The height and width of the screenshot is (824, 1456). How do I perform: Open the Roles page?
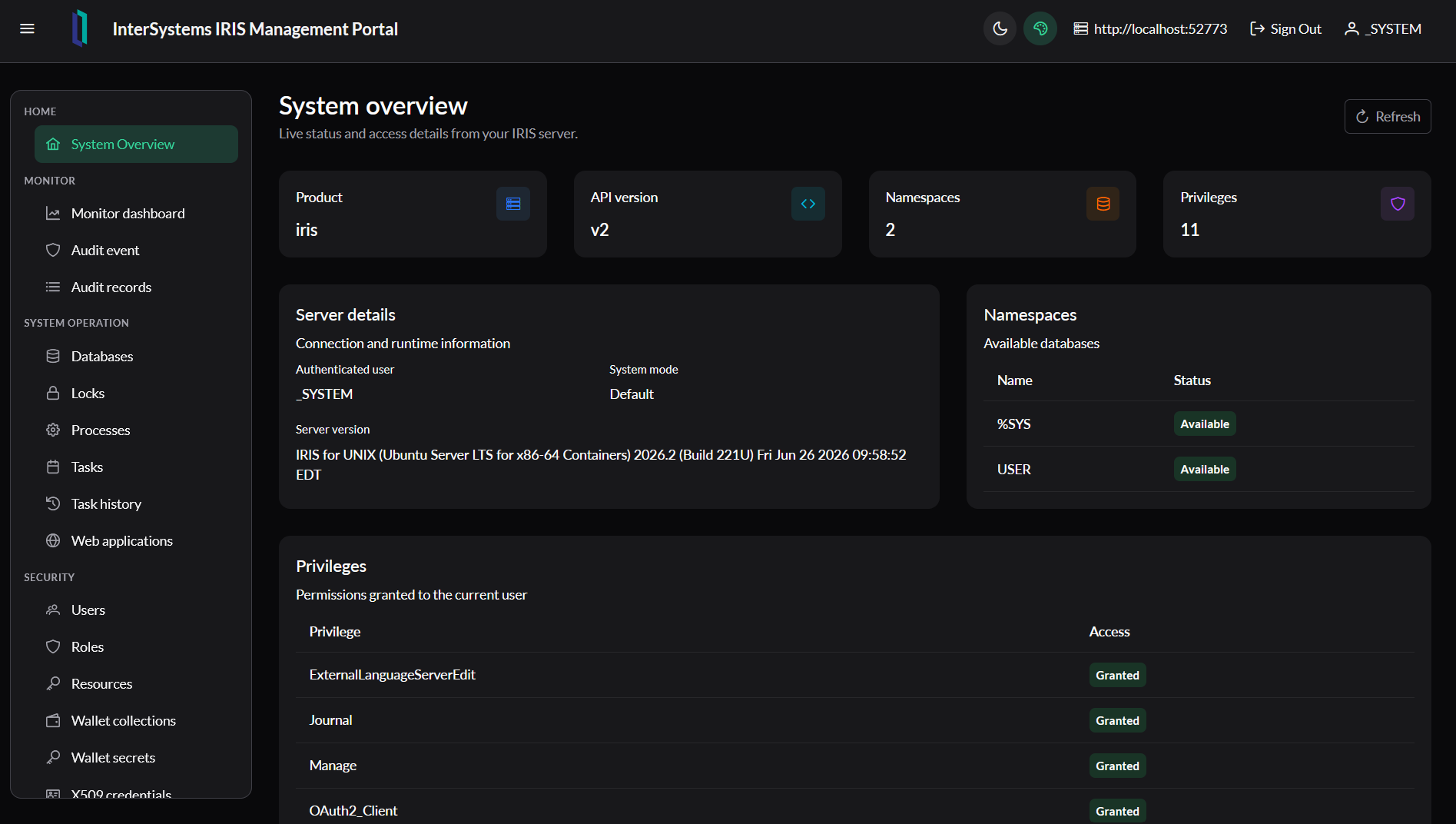coord(136,647)
